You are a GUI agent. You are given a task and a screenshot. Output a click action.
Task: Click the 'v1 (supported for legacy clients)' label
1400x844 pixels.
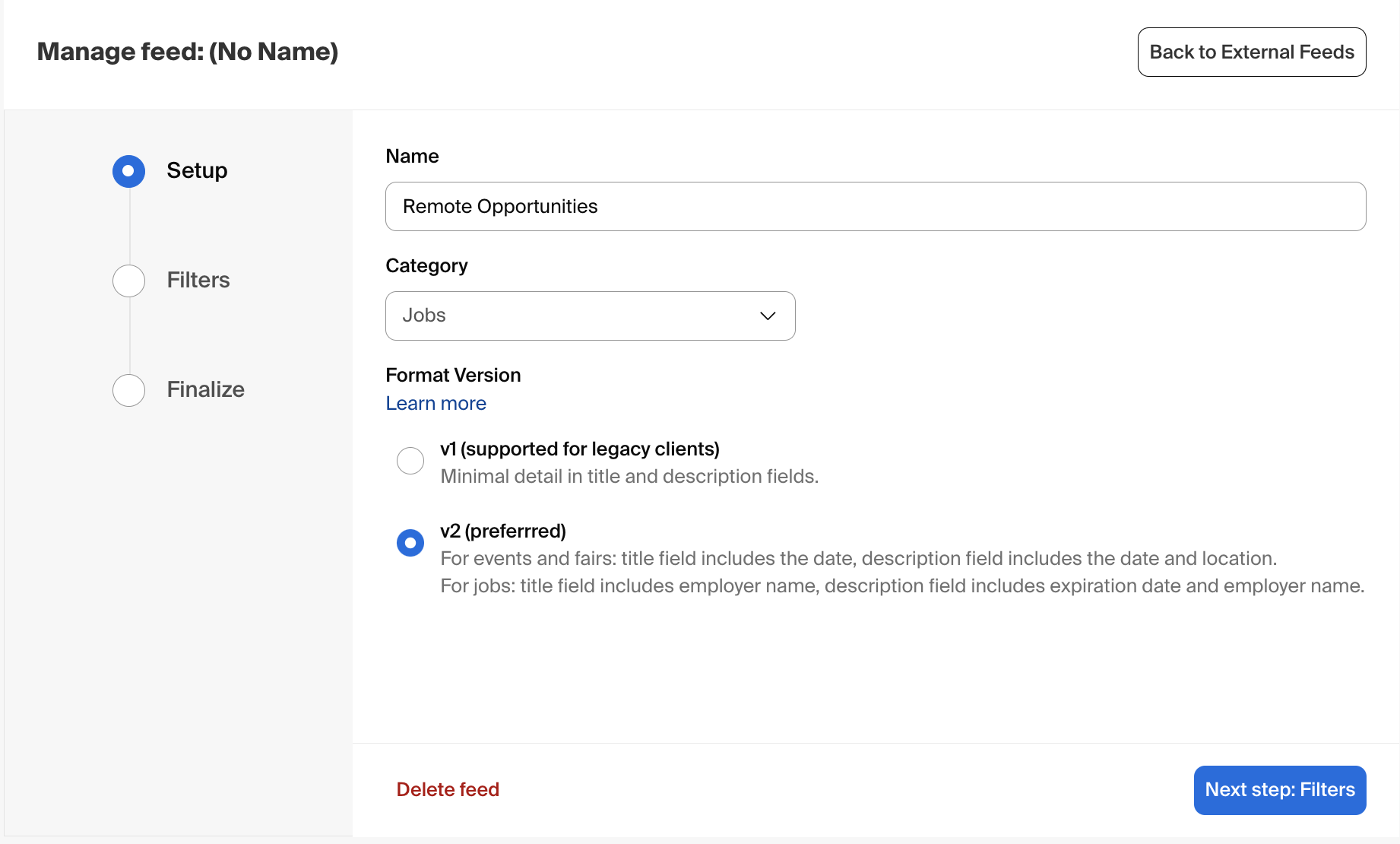coord(579,449)
